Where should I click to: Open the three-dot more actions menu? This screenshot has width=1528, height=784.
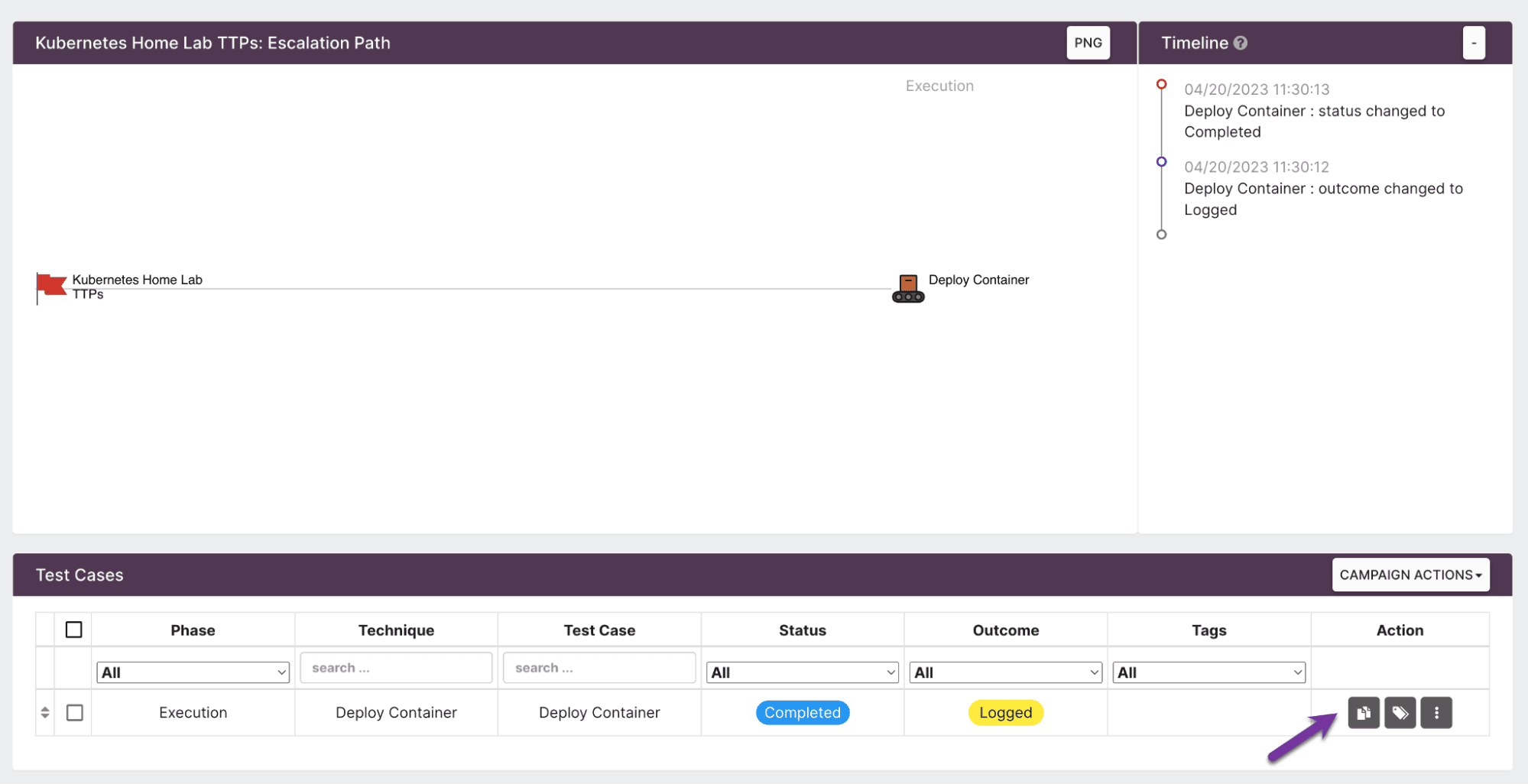(1436, 713)
